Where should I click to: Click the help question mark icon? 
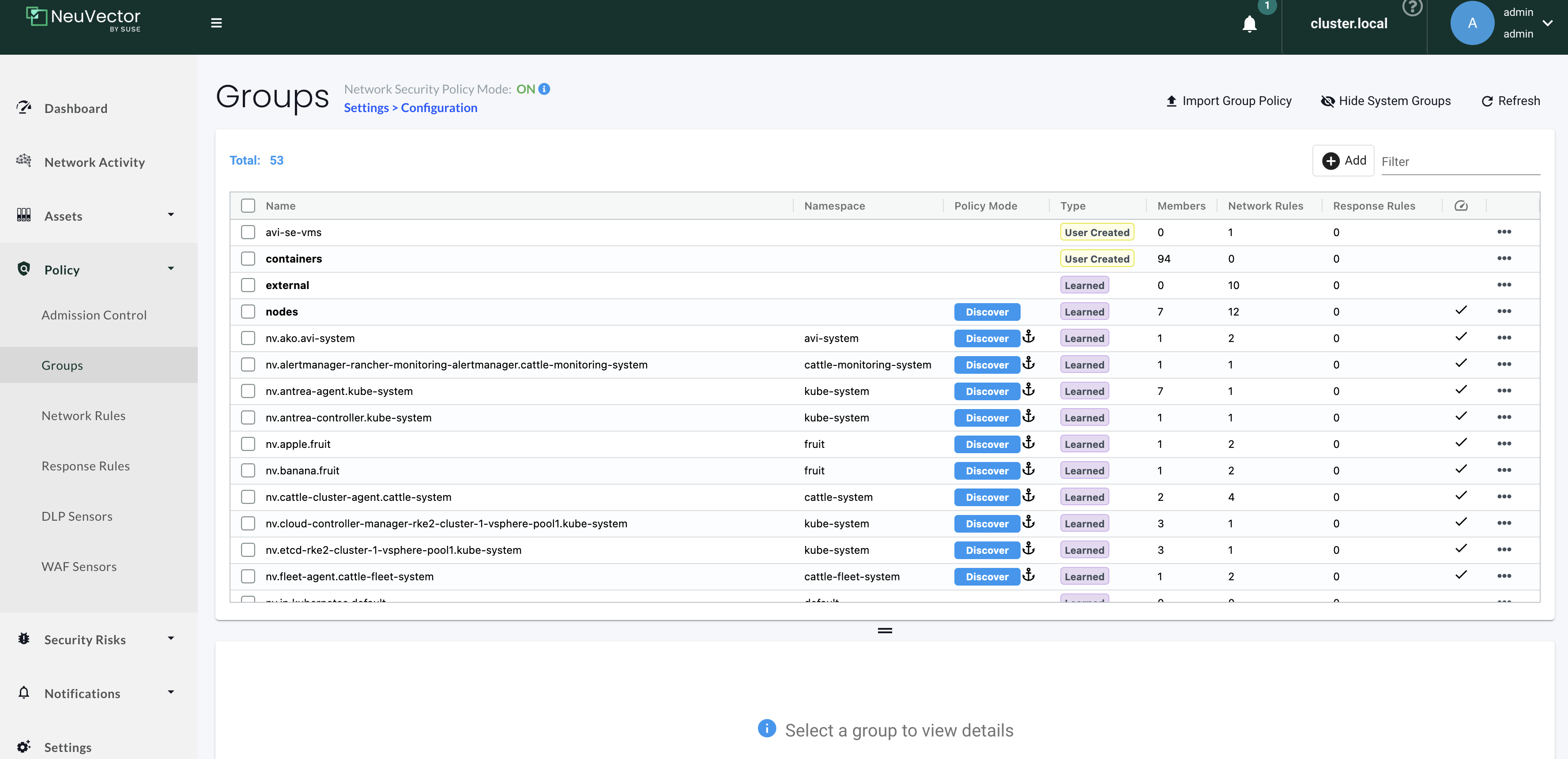pyautogui.click(x=1412, y=8)
